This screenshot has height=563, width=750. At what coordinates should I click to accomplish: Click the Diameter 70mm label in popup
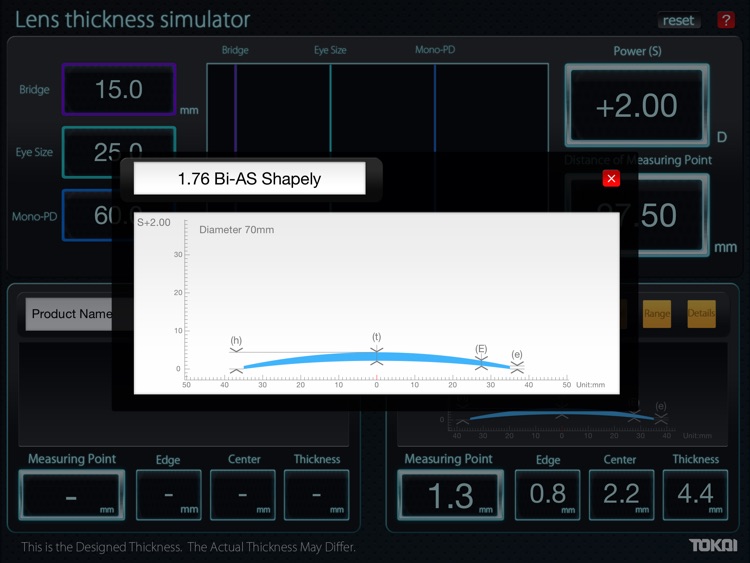pos(236,230)
